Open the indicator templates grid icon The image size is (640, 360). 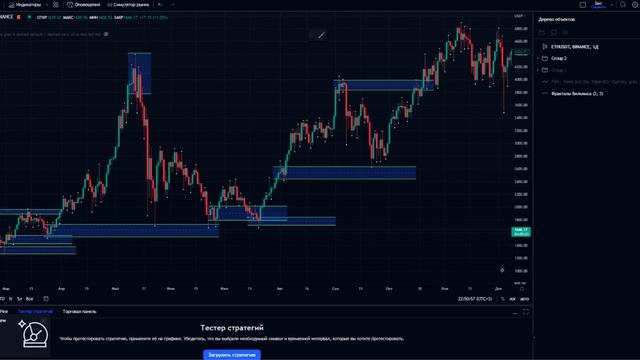click(56, 5)
